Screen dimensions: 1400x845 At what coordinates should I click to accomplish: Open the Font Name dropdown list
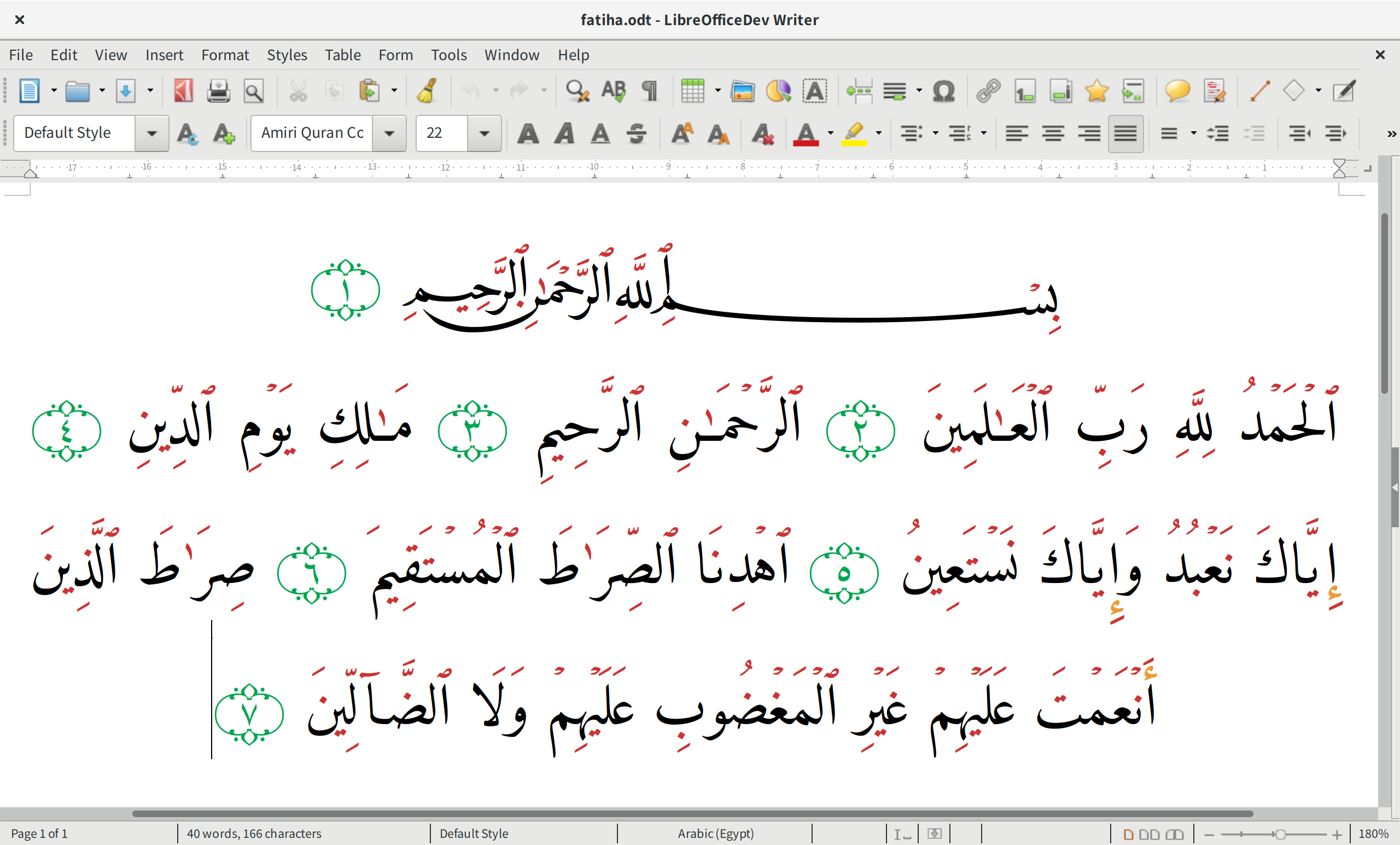389,133
